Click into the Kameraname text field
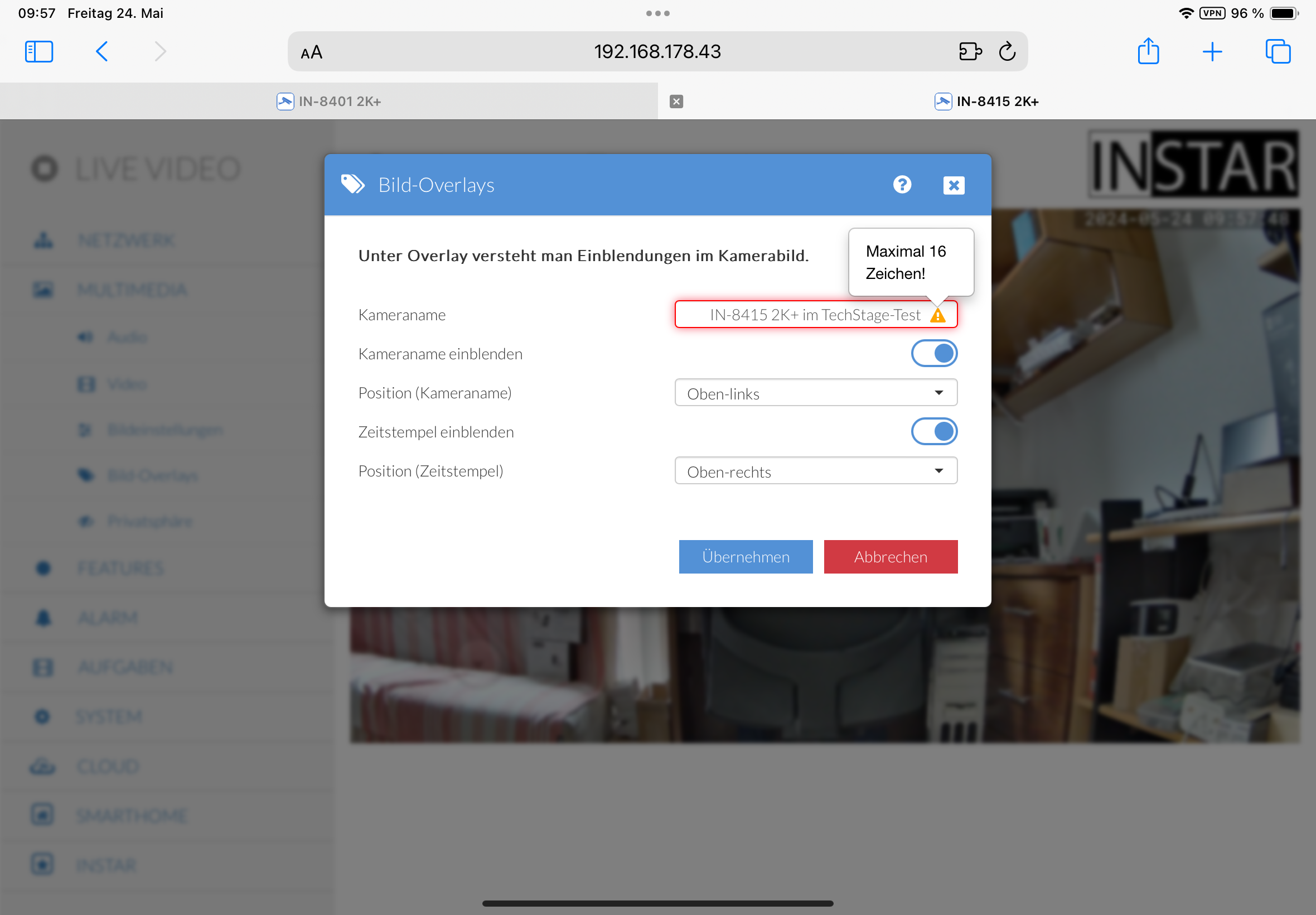 802,315
